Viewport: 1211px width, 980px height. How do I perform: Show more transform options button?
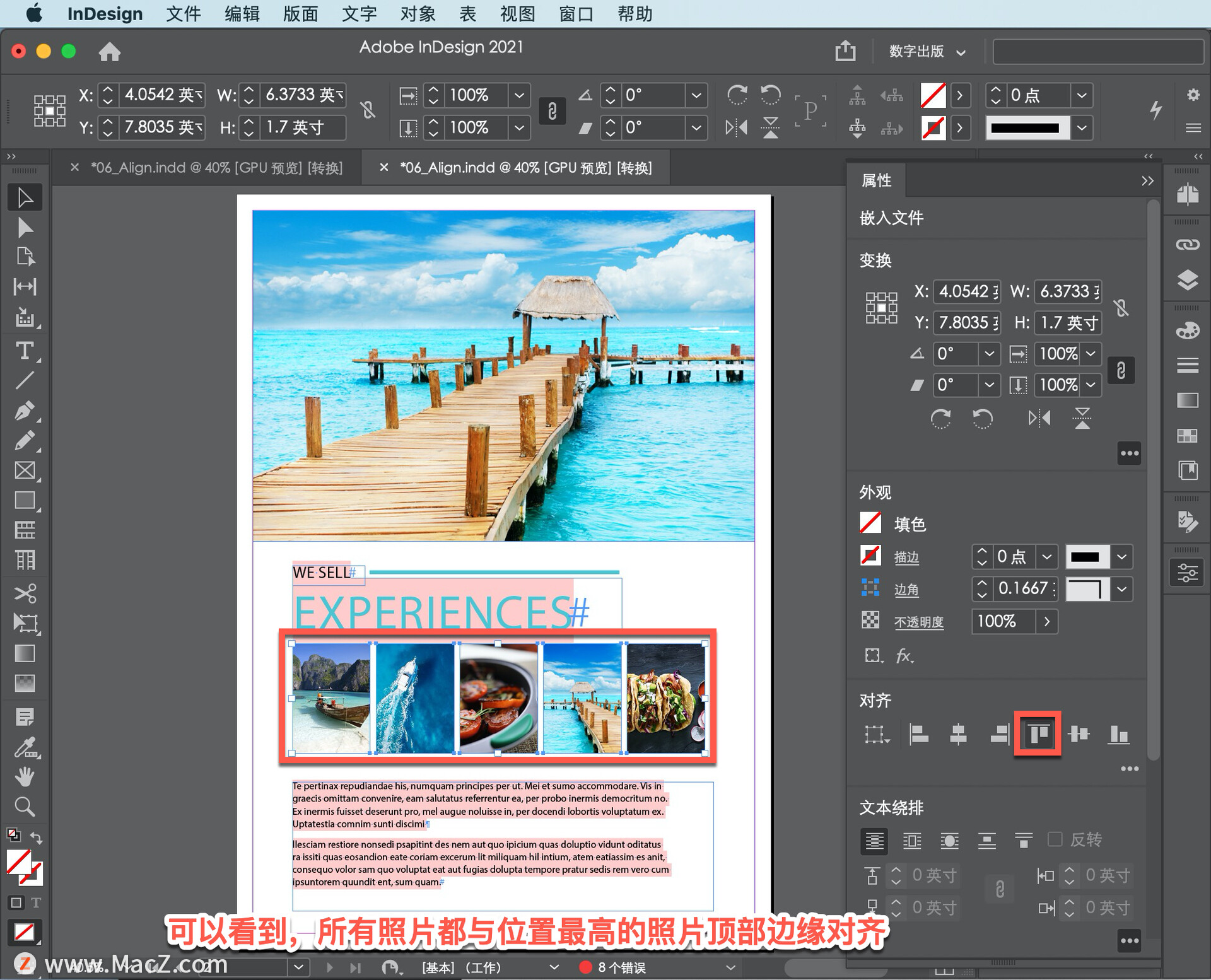pyautogui.click(x=1129, y=453)
